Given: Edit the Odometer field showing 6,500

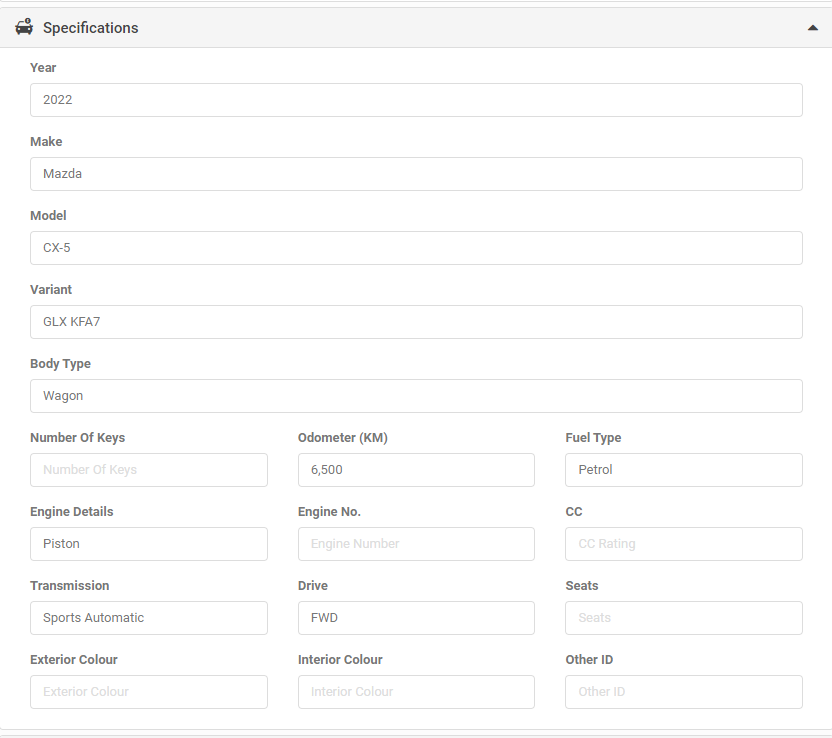Looking at the screenshot, I should 416,470.
